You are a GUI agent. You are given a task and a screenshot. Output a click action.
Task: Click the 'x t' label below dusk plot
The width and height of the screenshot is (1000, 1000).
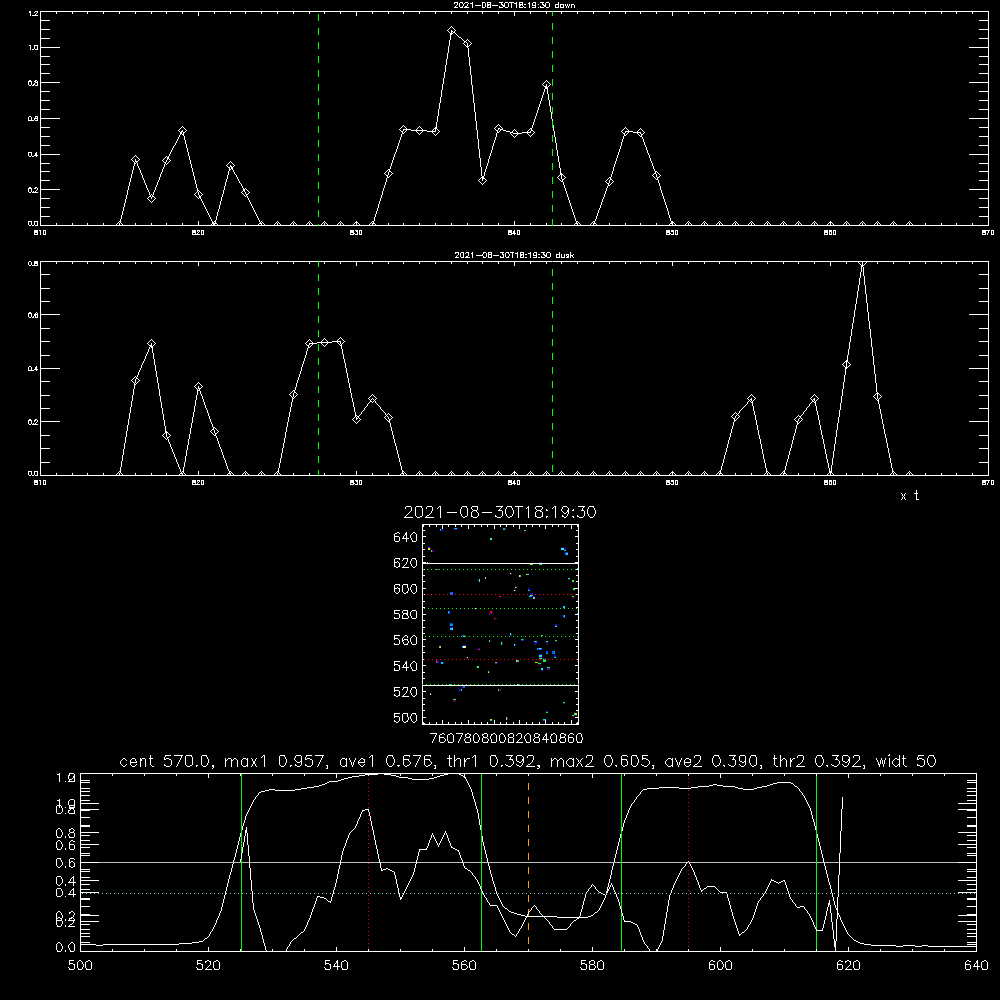tap(909, 496)
